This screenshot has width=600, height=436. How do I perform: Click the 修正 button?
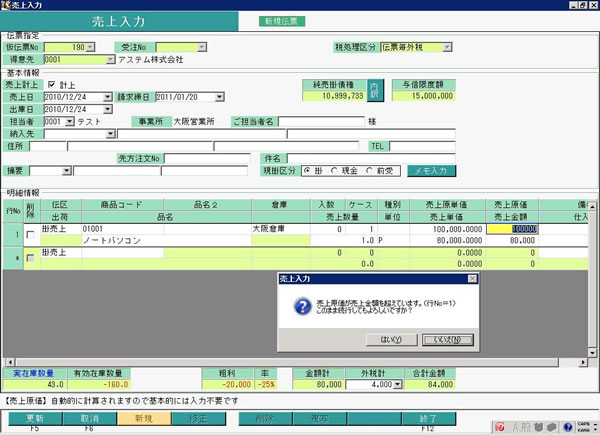coord(199,418)
